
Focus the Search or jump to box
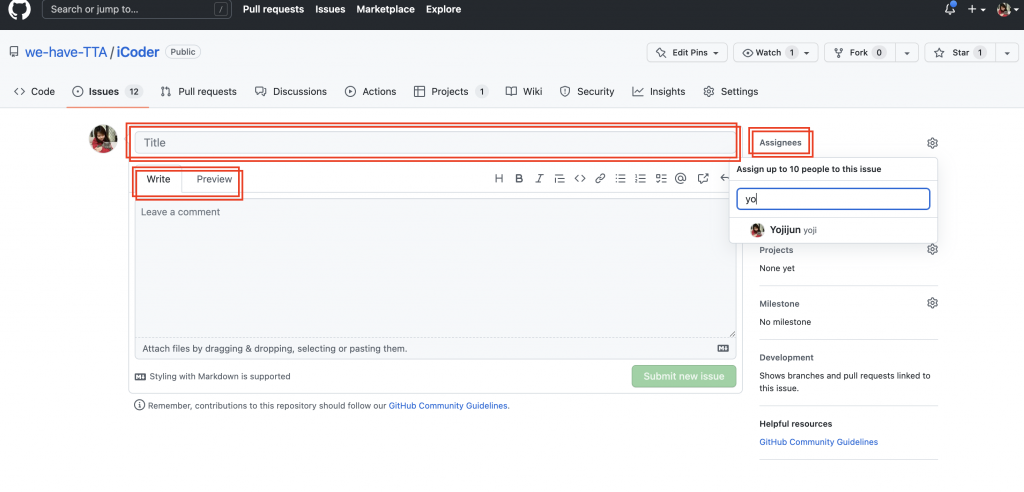(x=137, y=9)
